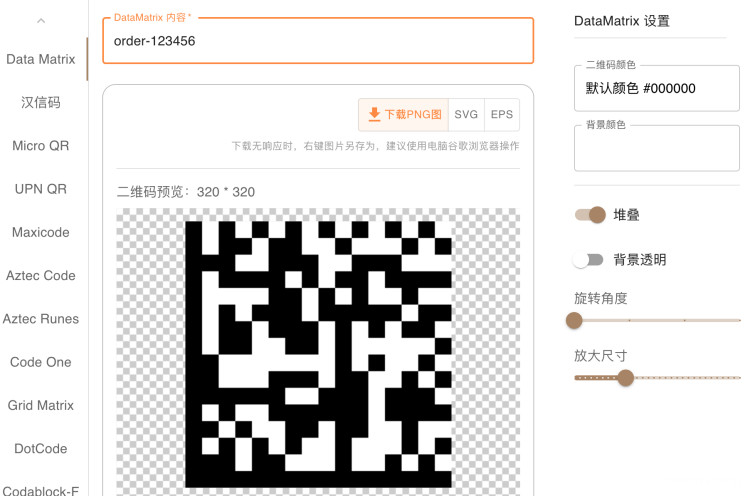Download the code as EPS
750x496 pixels.
point(502,114)
